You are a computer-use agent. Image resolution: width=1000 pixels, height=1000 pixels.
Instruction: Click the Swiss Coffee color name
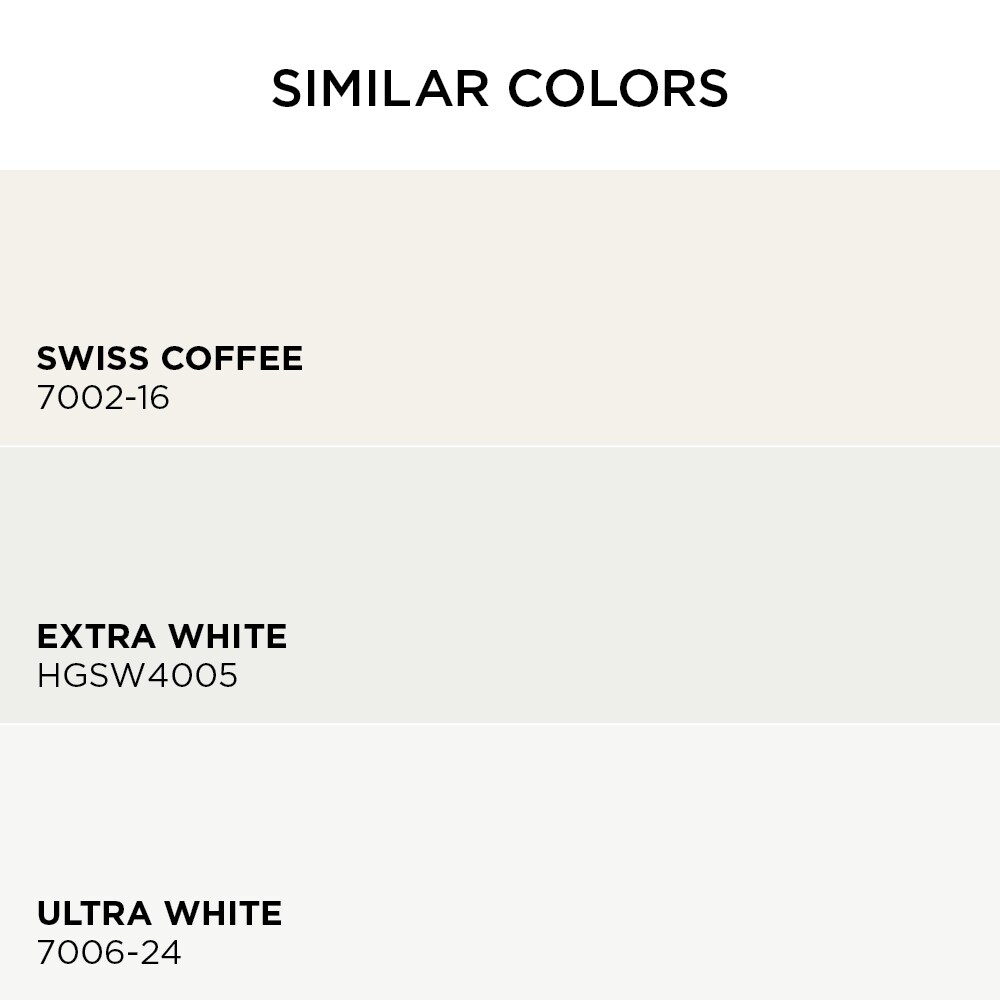[x=170, y=358]
